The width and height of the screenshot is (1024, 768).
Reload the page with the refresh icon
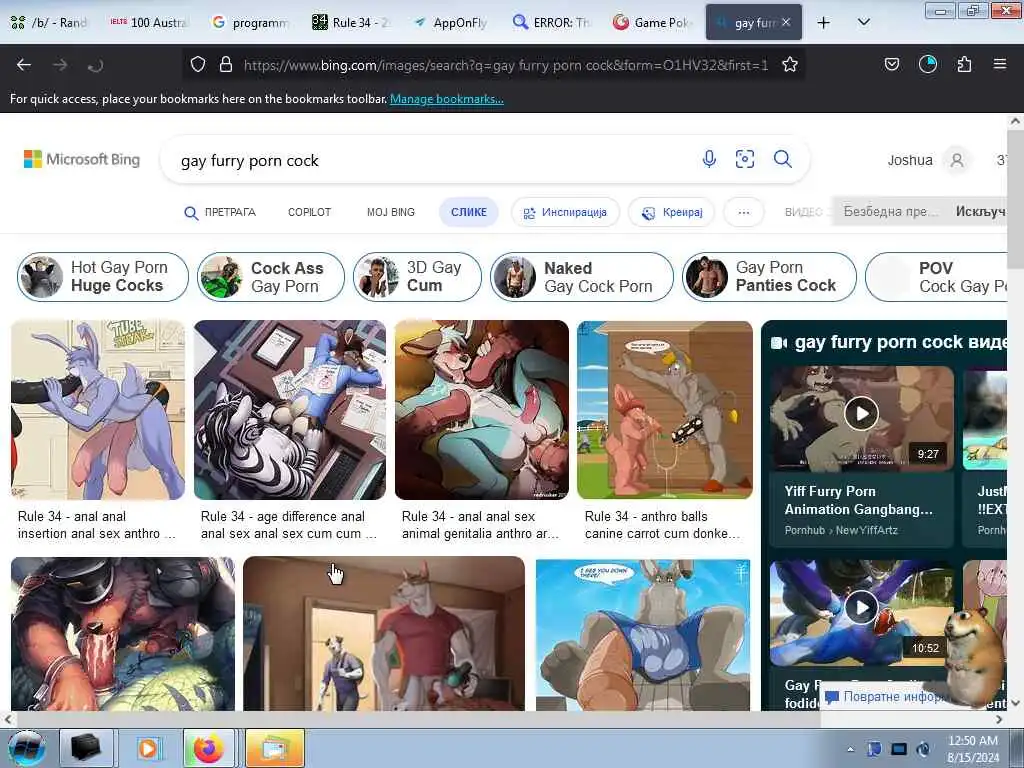coord(95,65)
